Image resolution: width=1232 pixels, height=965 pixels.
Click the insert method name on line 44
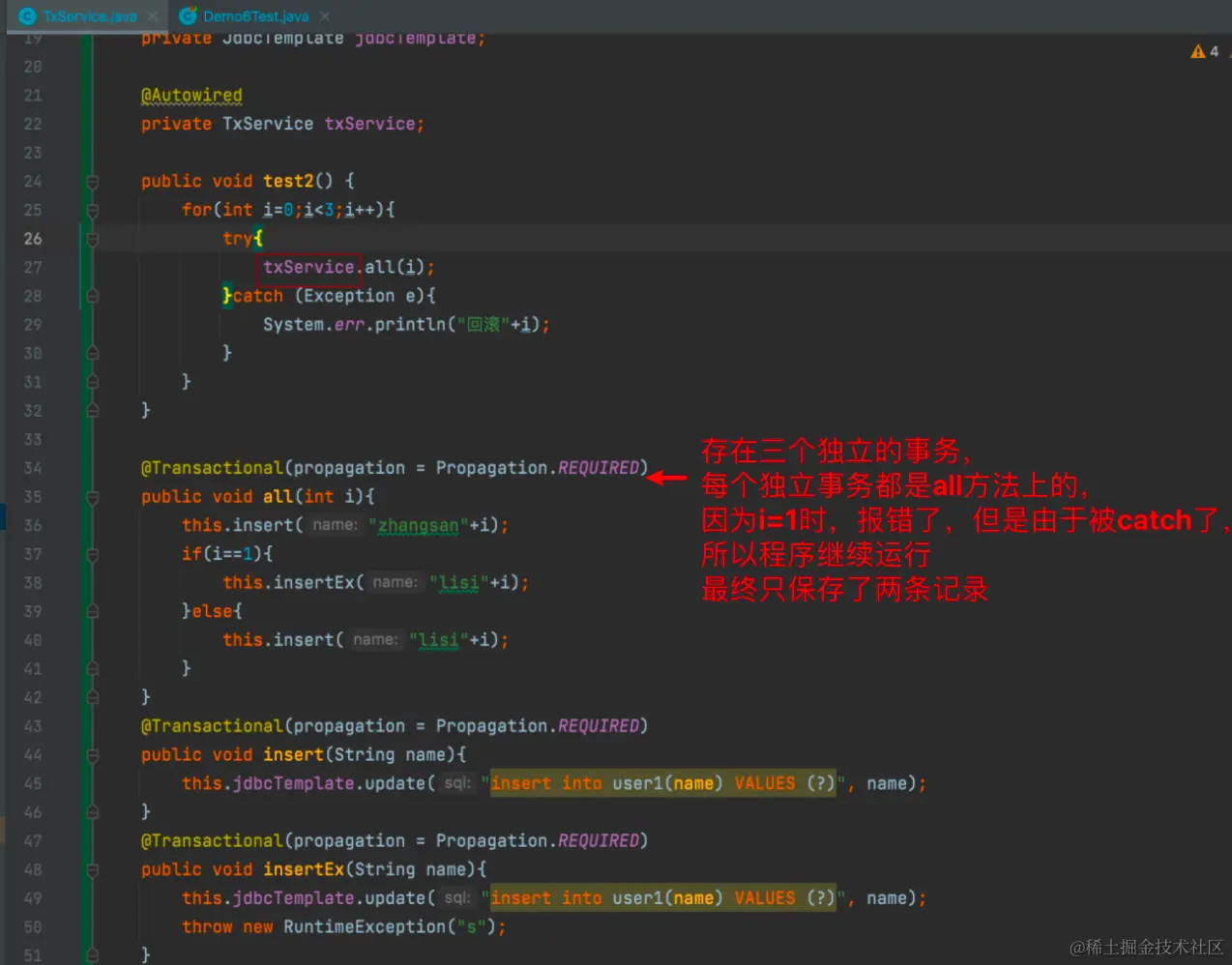(x=293, y=754)
